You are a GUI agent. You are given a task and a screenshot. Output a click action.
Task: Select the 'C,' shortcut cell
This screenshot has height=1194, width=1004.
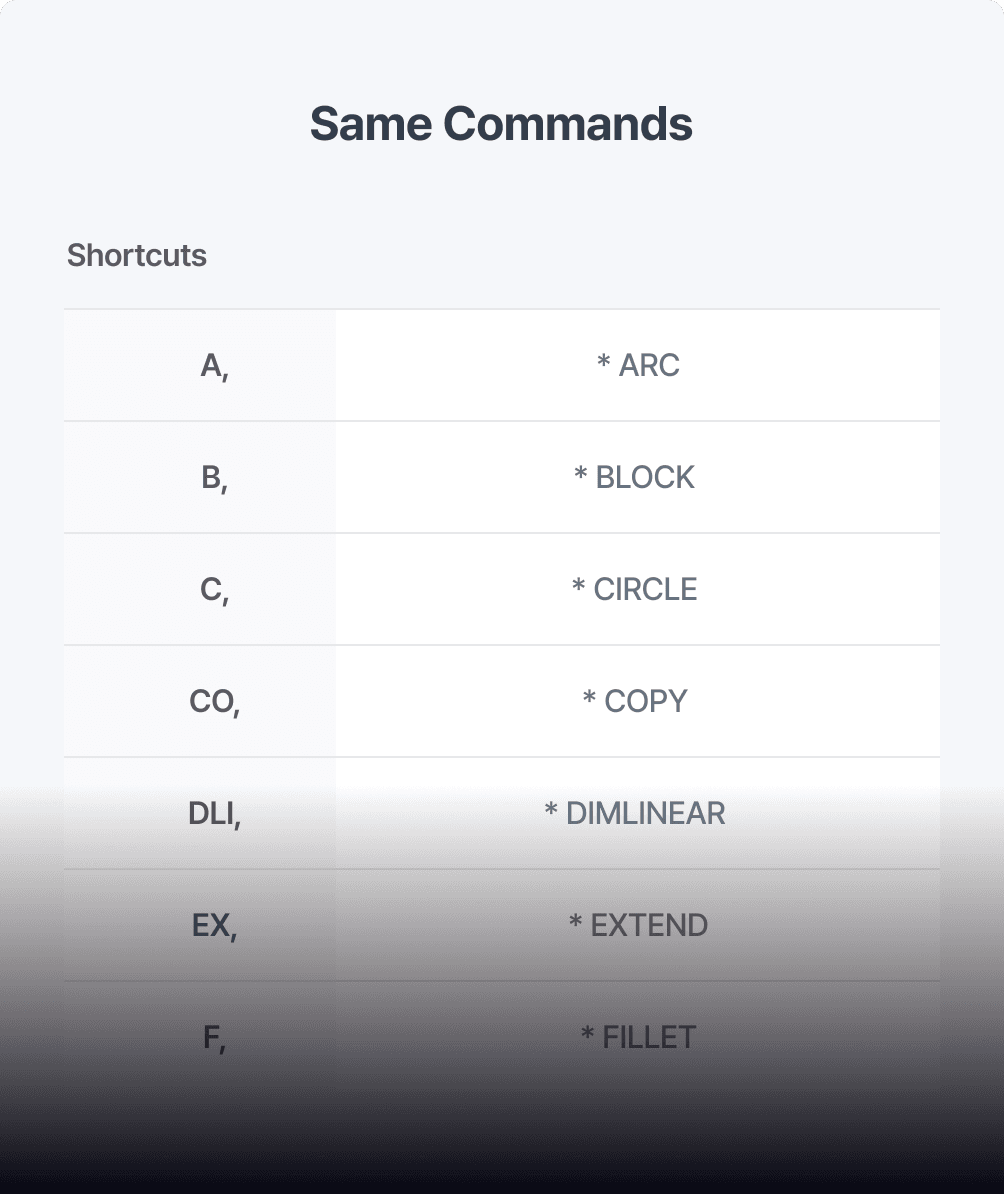pos(200,589)
